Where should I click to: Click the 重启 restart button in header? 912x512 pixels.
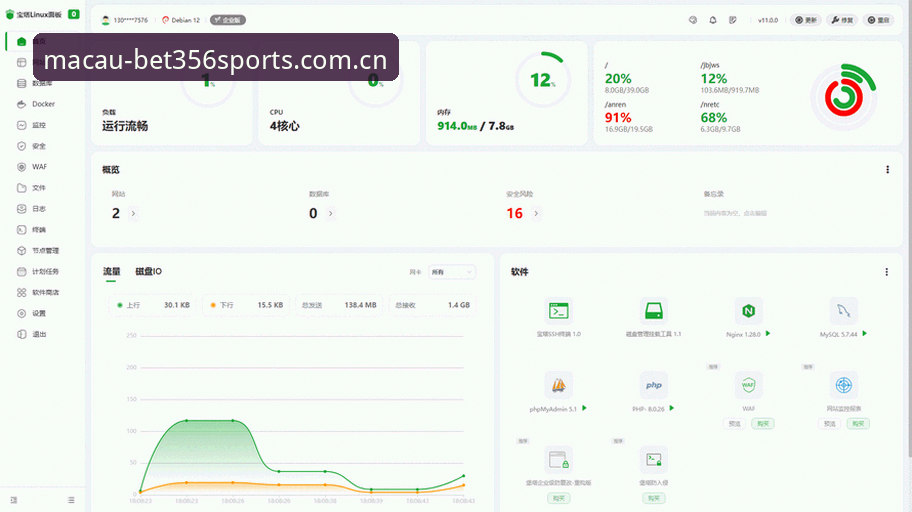tap(878, 20)
